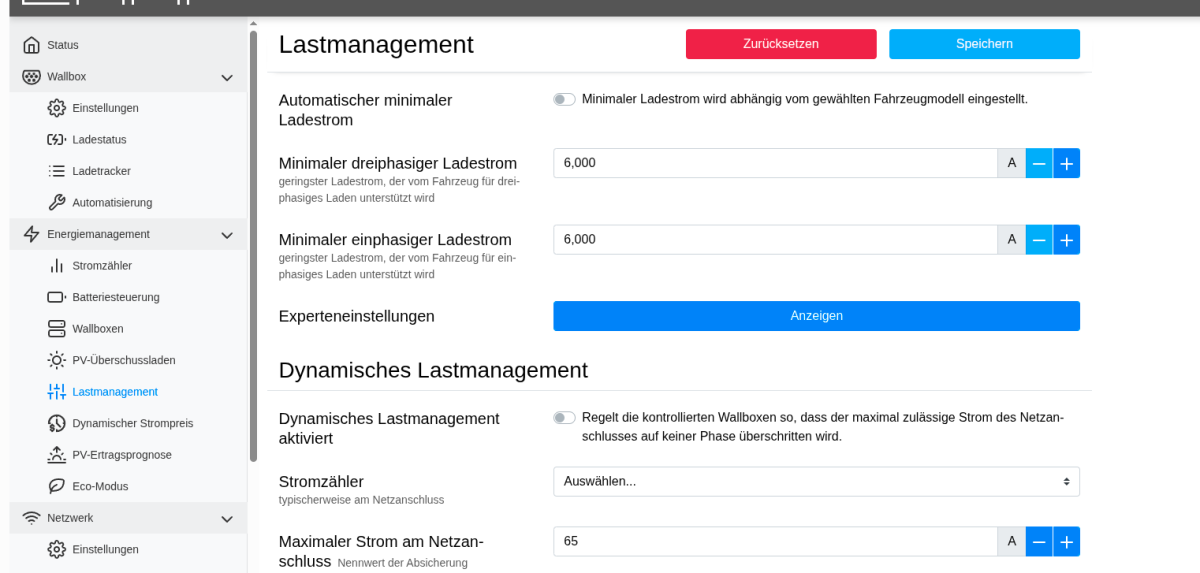Open Dynamischer Strompreis menu entry

[x=132, y=423]
